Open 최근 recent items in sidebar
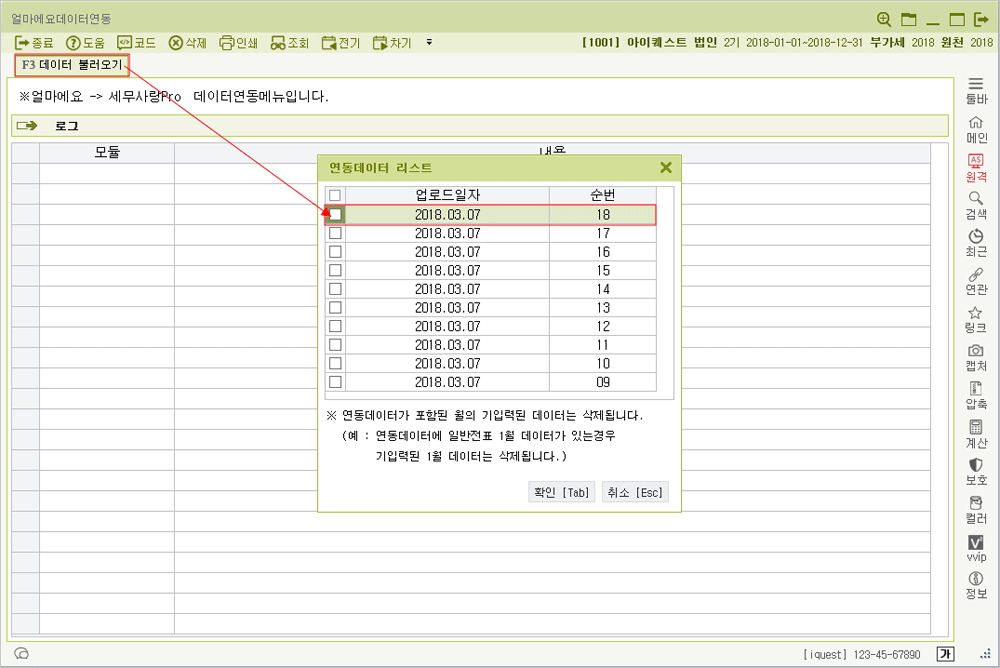 point(976,244)
